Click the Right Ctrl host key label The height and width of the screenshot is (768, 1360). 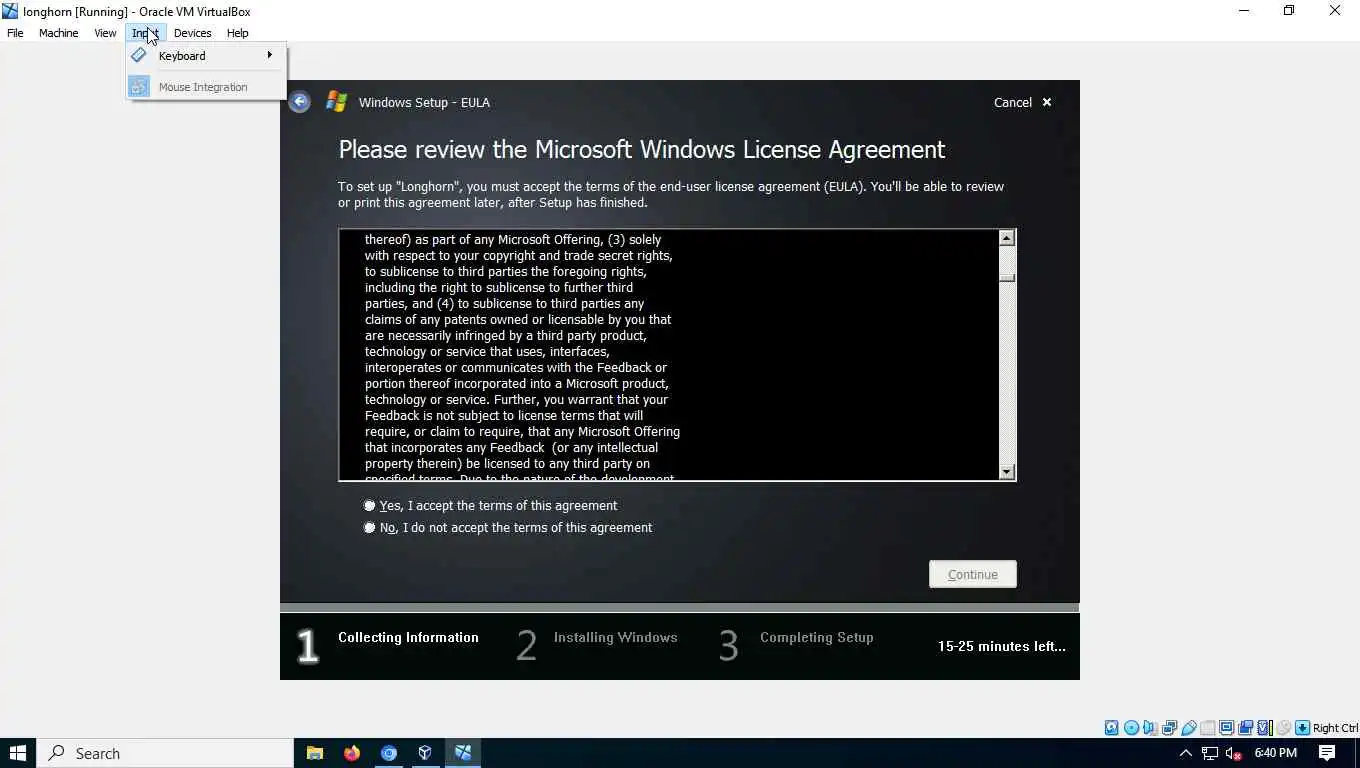[1335, 728]
